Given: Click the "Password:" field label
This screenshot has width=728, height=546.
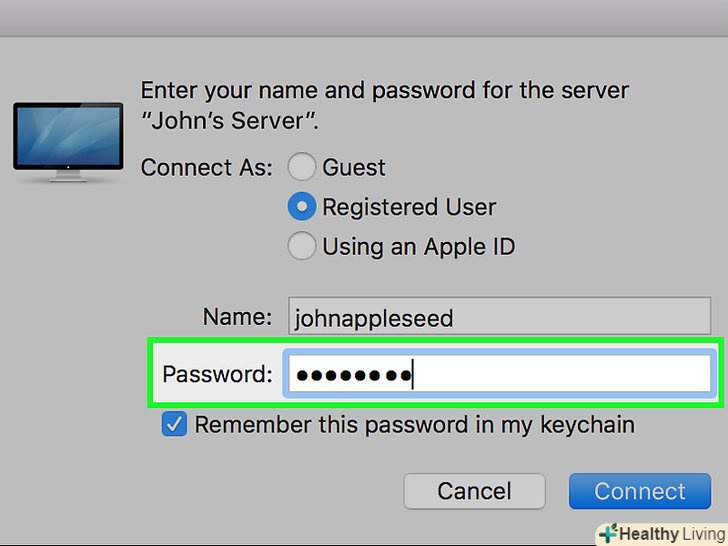Looking at the screenshot, I should point(217,375).
